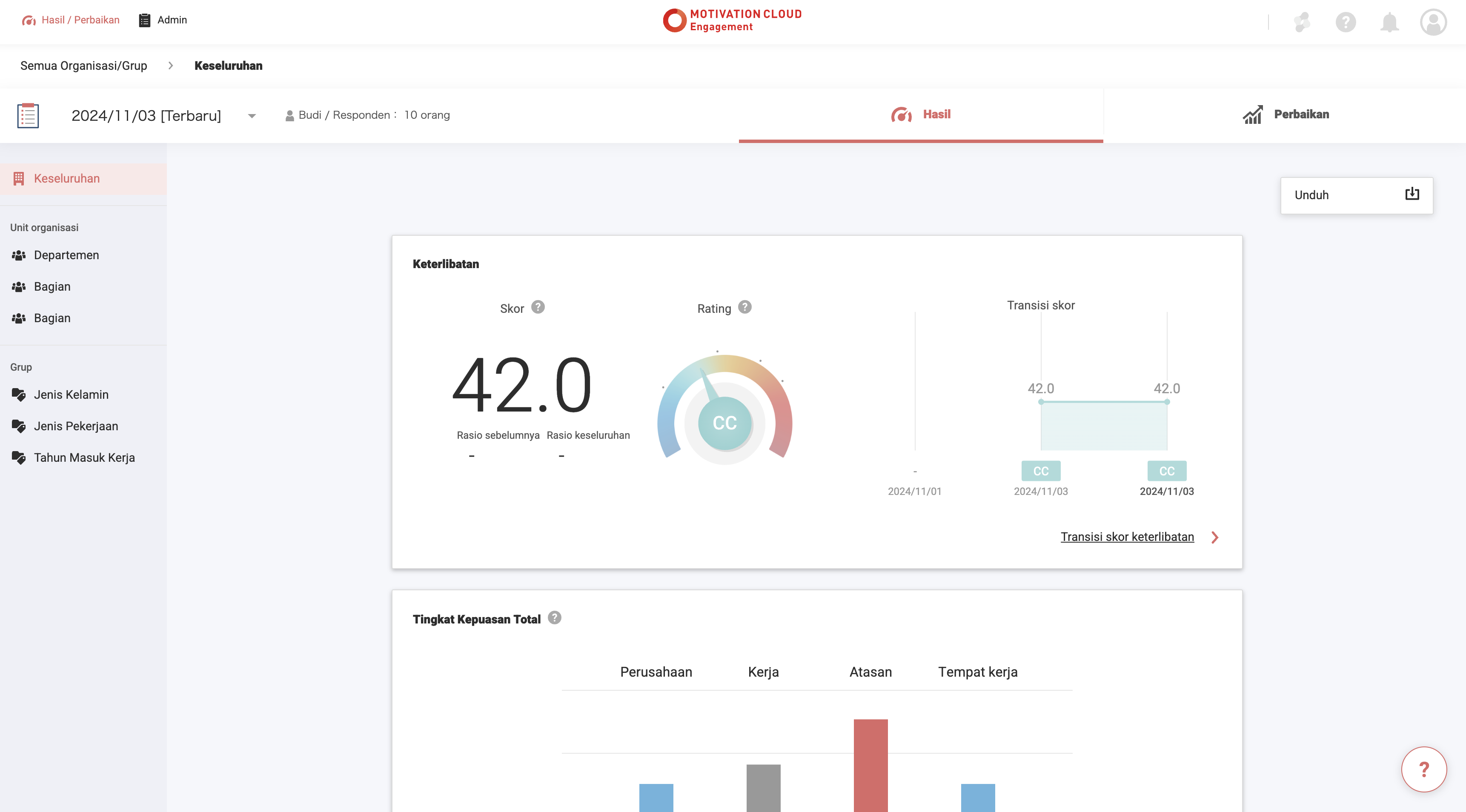1466x812 pixels.
Task: Click the header help question mark icon
Action: click(x=1346, y=23)
